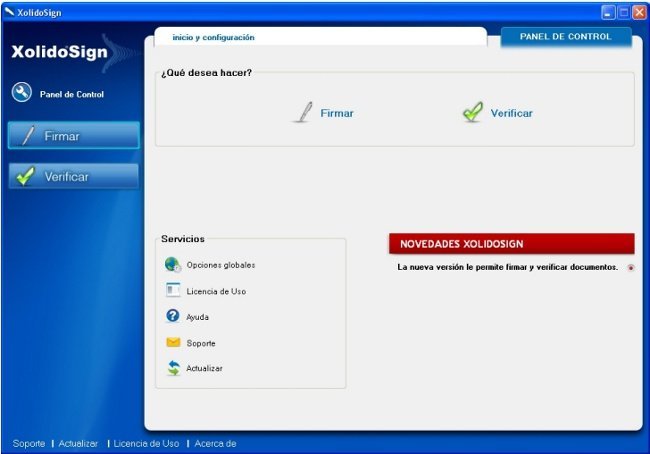Click the yellow envelope Soporte icon

click(173, 342)
